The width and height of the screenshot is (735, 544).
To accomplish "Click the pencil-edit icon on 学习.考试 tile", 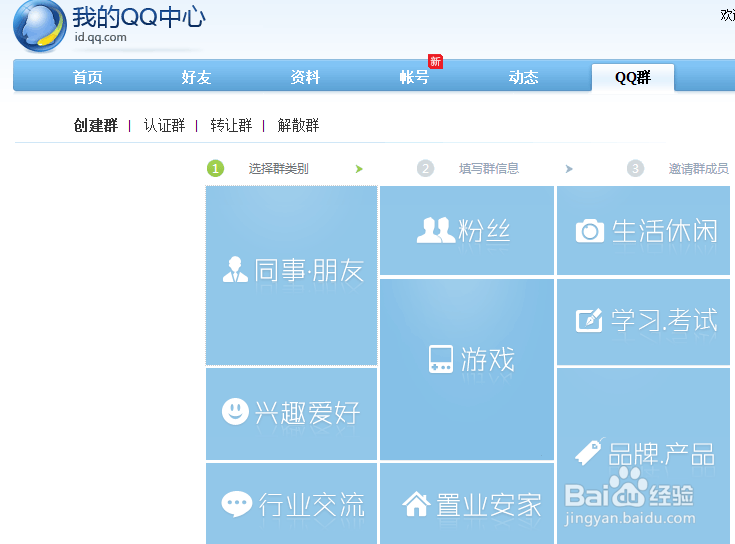I will click(x=589, y=320).
